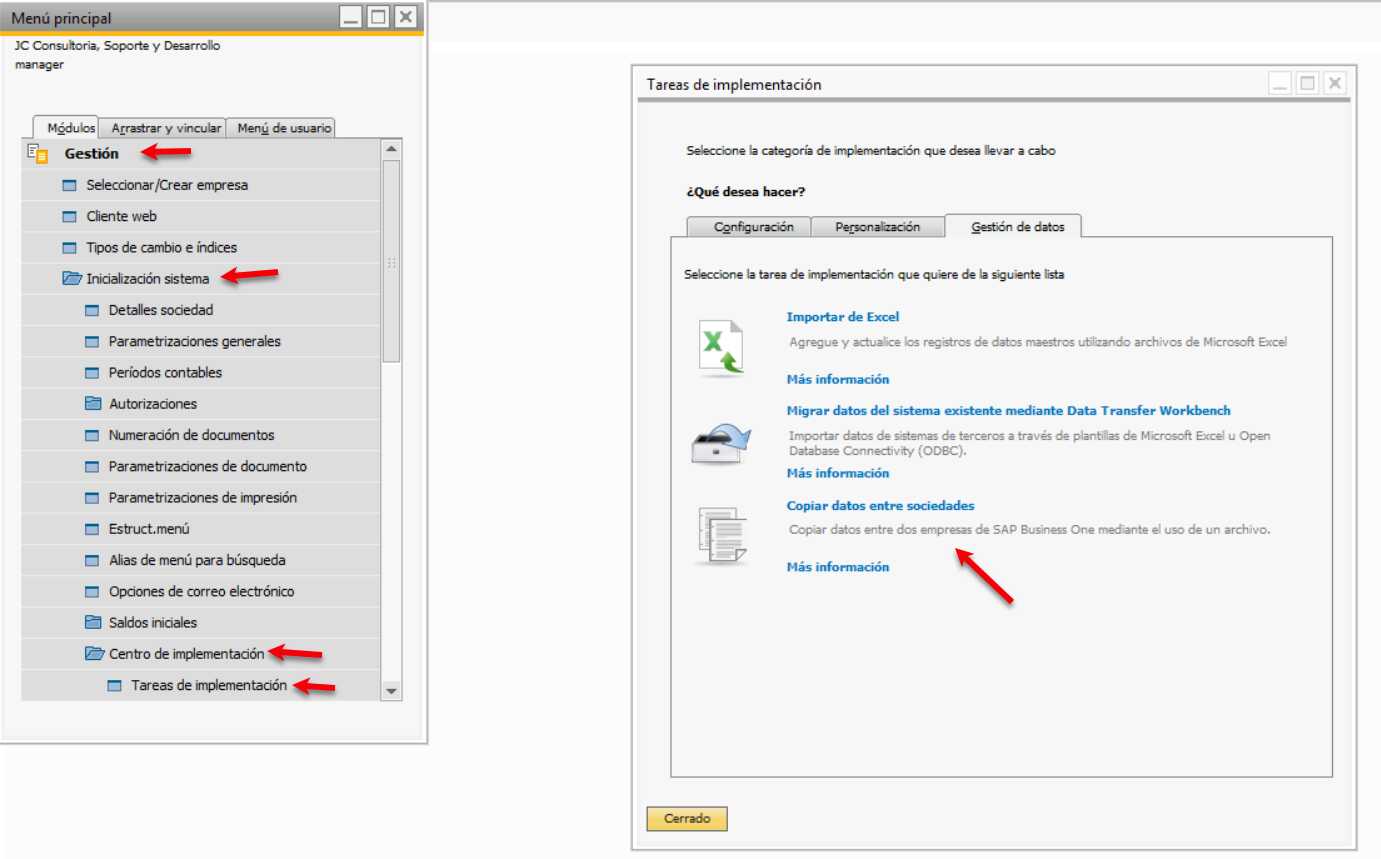Collapse the Inicialización sistema folder
1381x859 pixels.
point(71,279)
